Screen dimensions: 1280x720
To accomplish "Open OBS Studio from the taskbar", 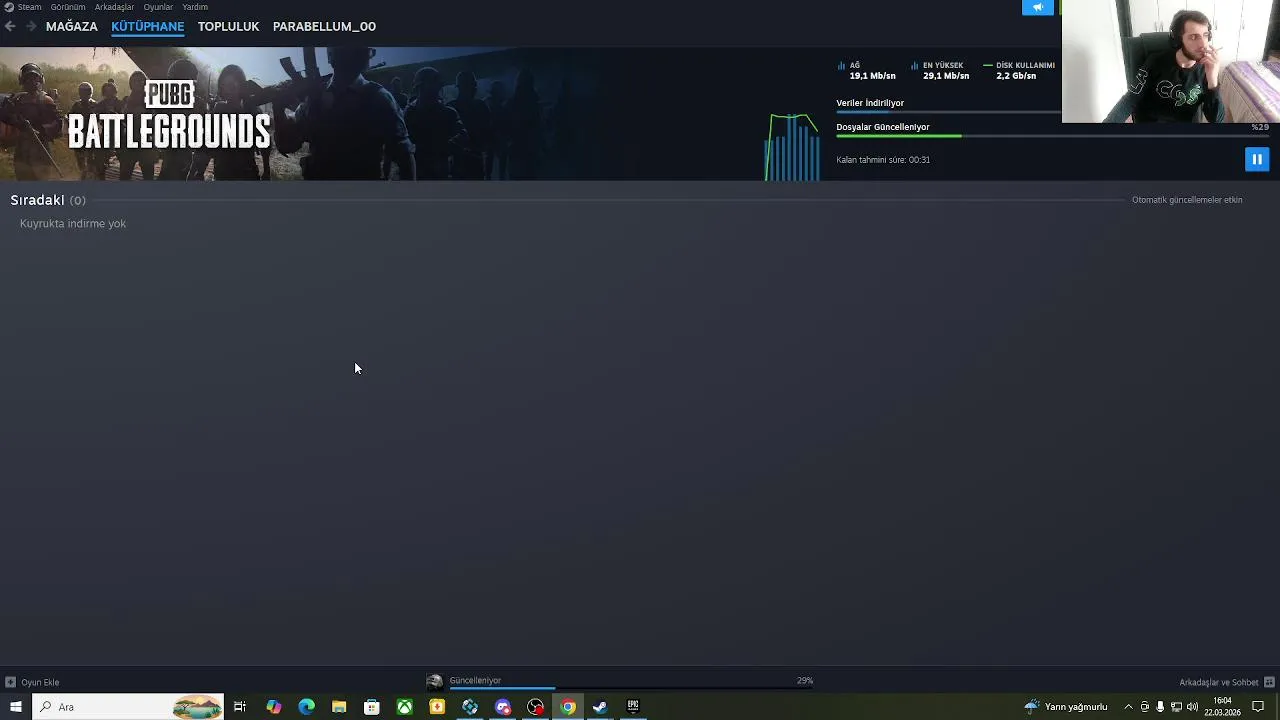I will 536,707.
